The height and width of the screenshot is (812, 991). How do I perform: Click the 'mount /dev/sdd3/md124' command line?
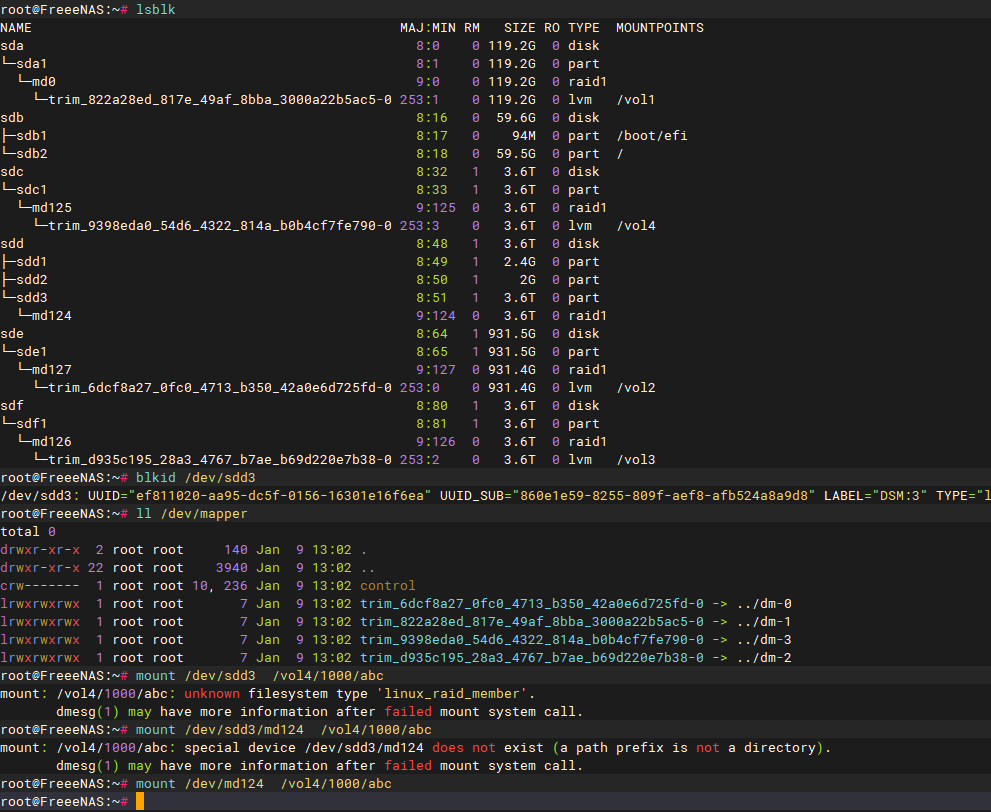pos(284,730)
